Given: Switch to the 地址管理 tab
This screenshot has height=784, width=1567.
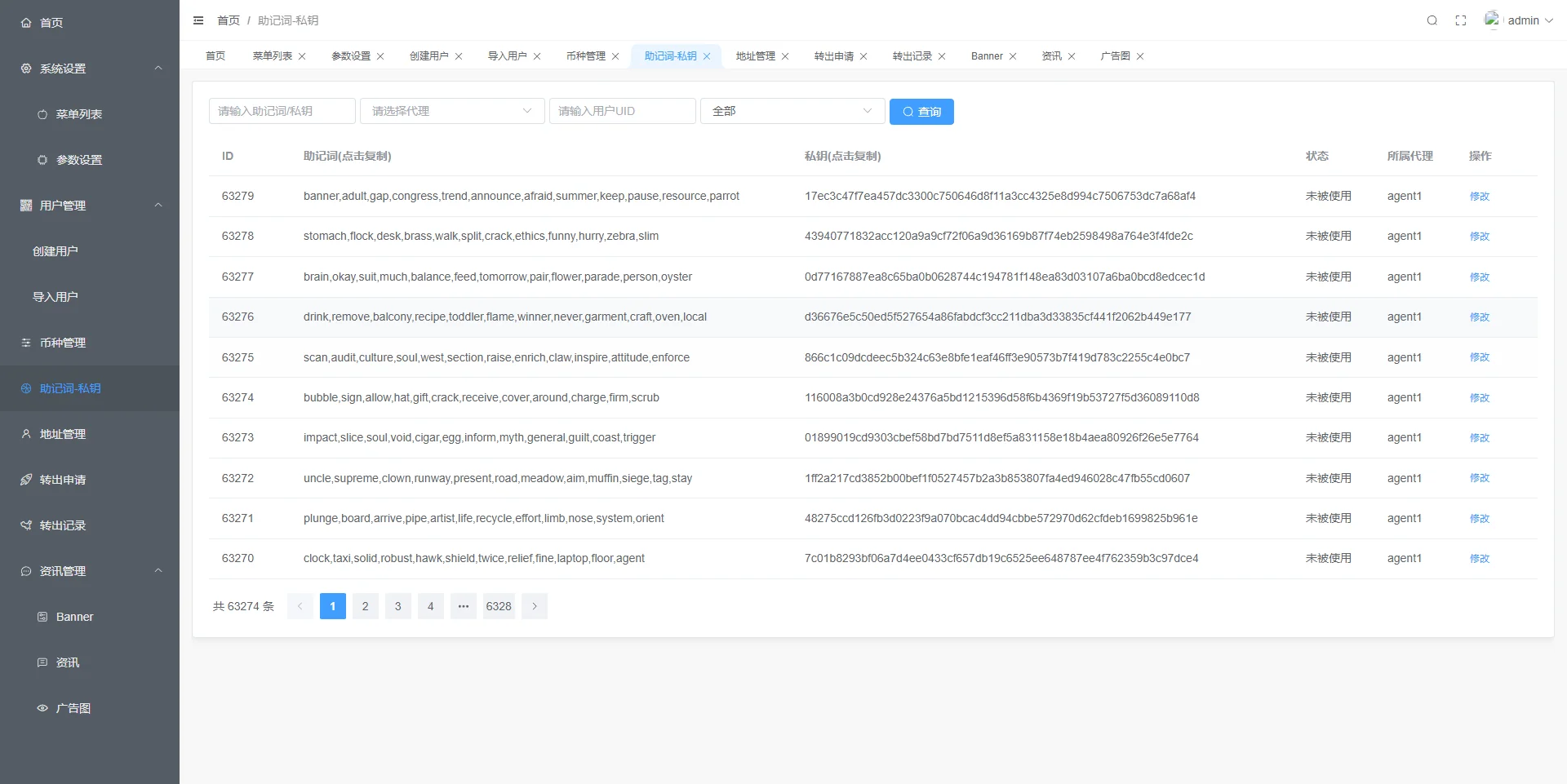Looking at the screenshot, I should (755, 56).
